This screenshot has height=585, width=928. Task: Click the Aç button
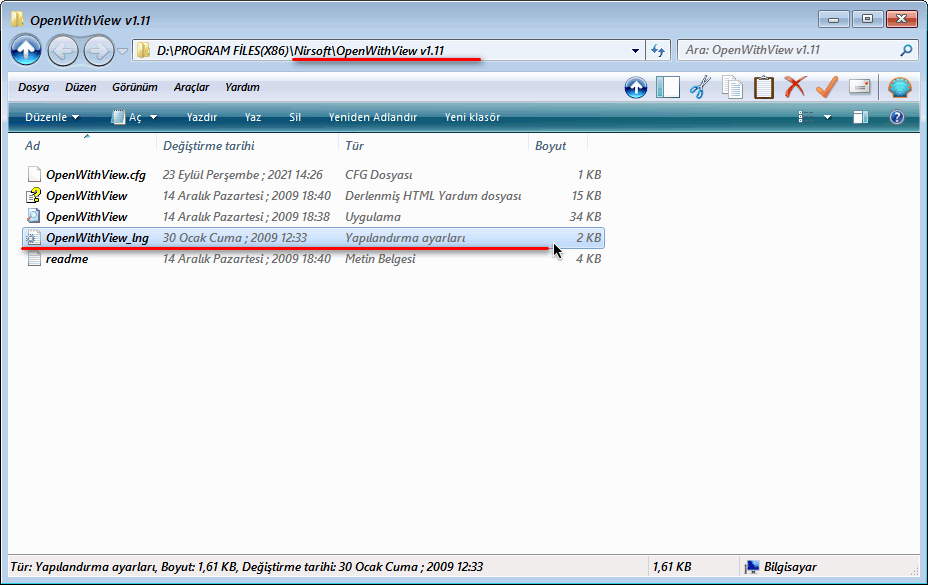tap(127, 117)
